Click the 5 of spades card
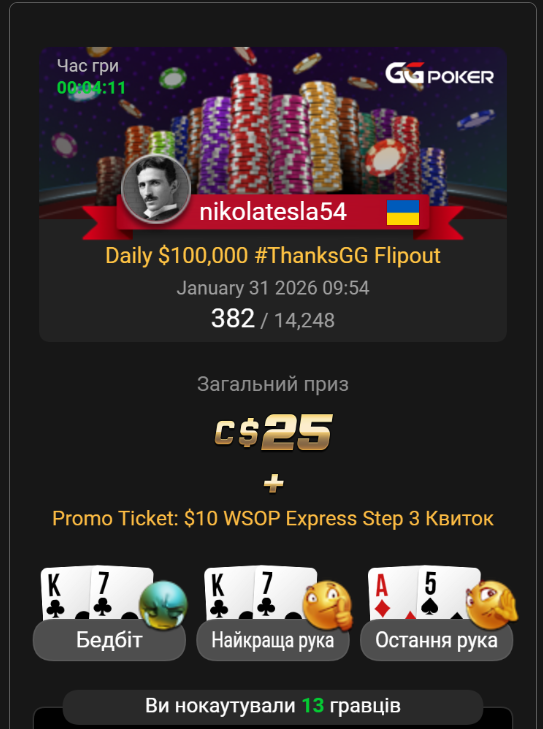 point(444,594)
